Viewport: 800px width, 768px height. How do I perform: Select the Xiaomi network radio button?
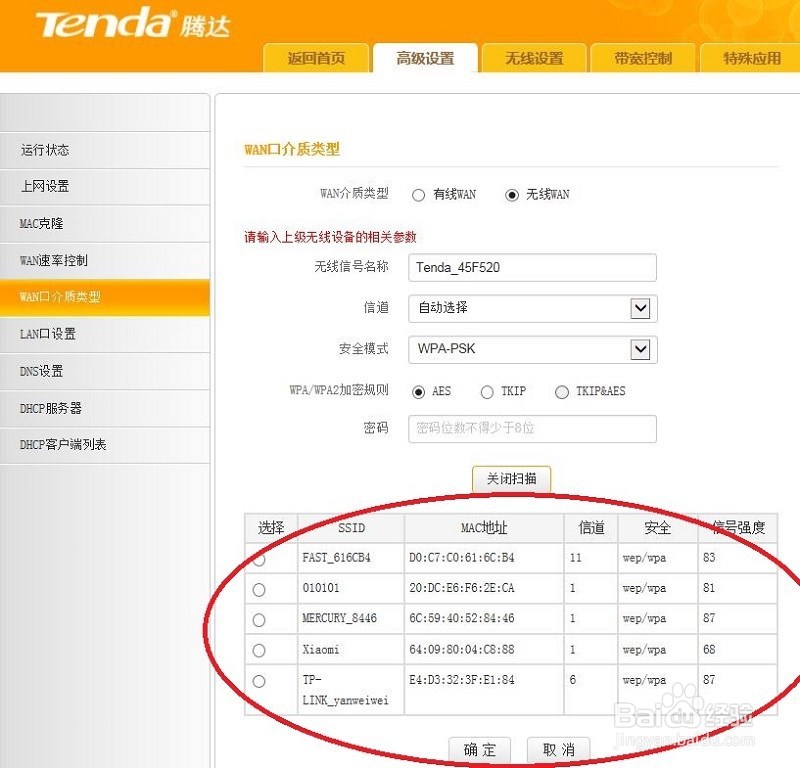coord(259,650)
